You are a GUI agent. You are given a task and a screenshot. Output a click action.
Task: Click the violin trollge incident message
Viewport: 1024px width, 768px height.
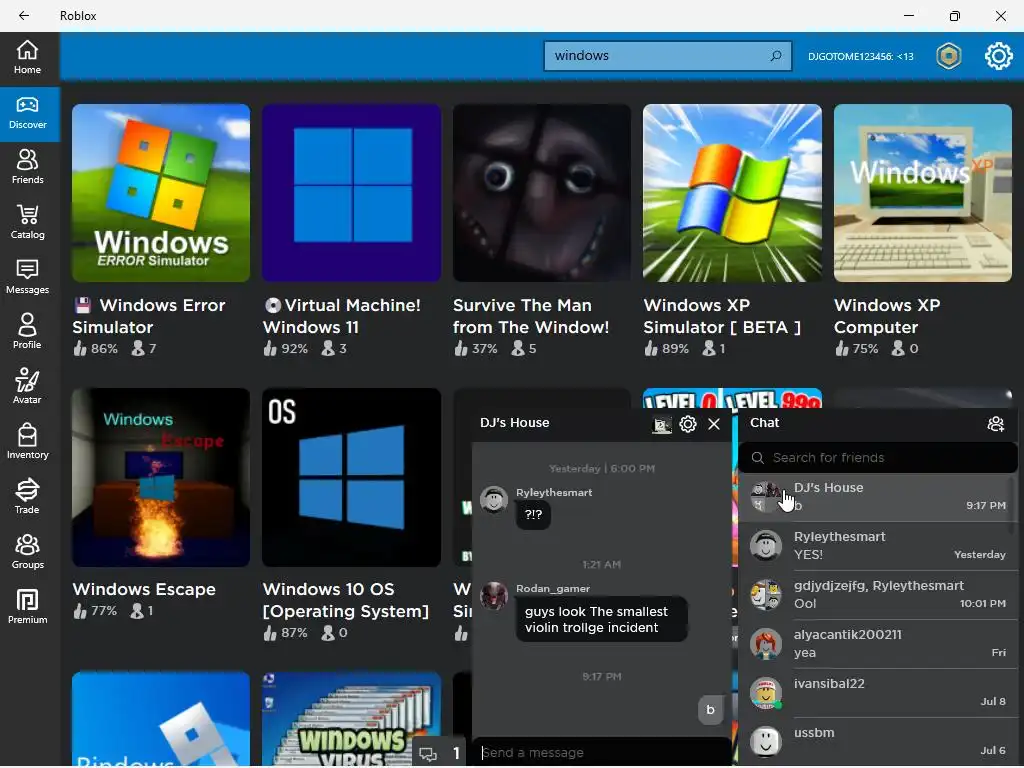click(x=601, y=620)
